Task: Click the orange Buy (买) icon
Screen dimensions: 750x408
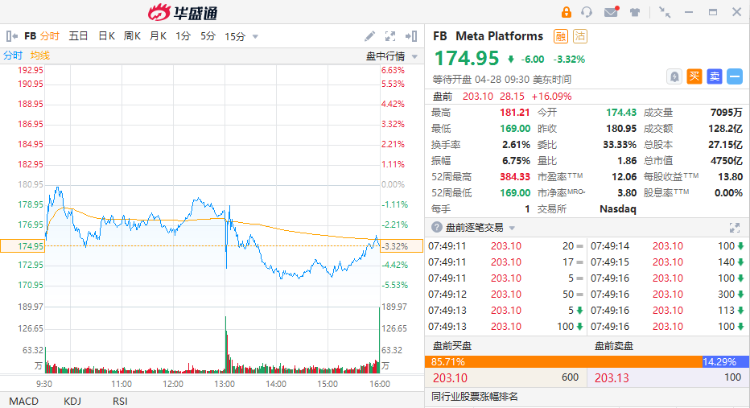Action: coord(695,75)
